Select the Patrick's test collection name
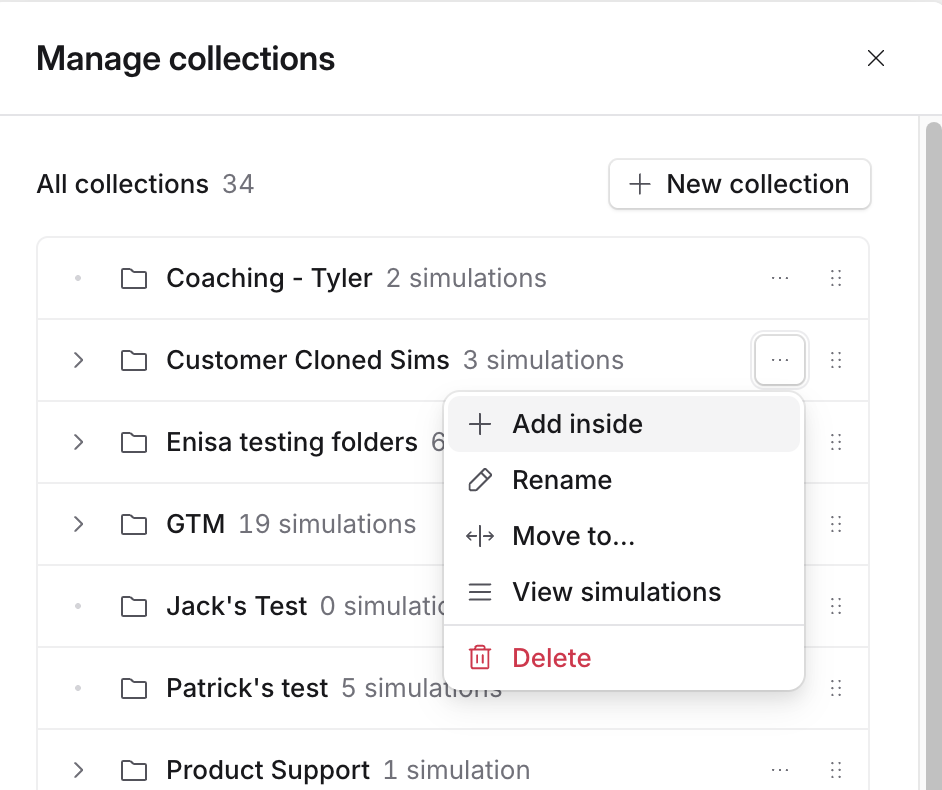942x790 pixels. (247, 688)
